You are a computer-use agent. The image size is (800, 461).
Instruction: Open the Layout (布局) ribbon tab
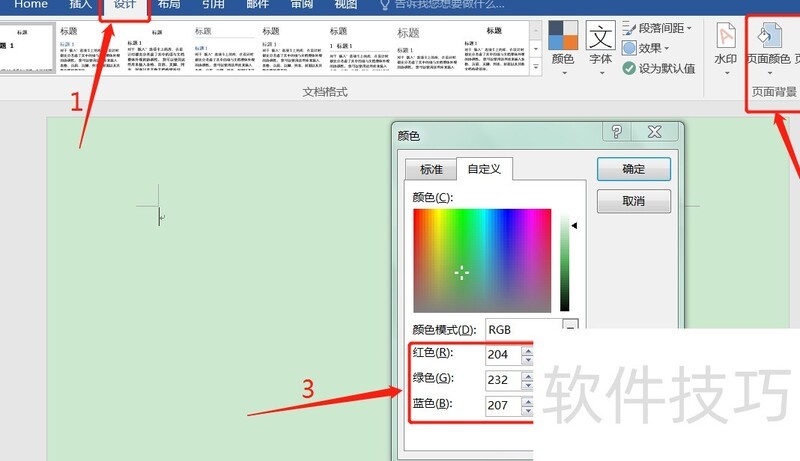coord(169,5)
